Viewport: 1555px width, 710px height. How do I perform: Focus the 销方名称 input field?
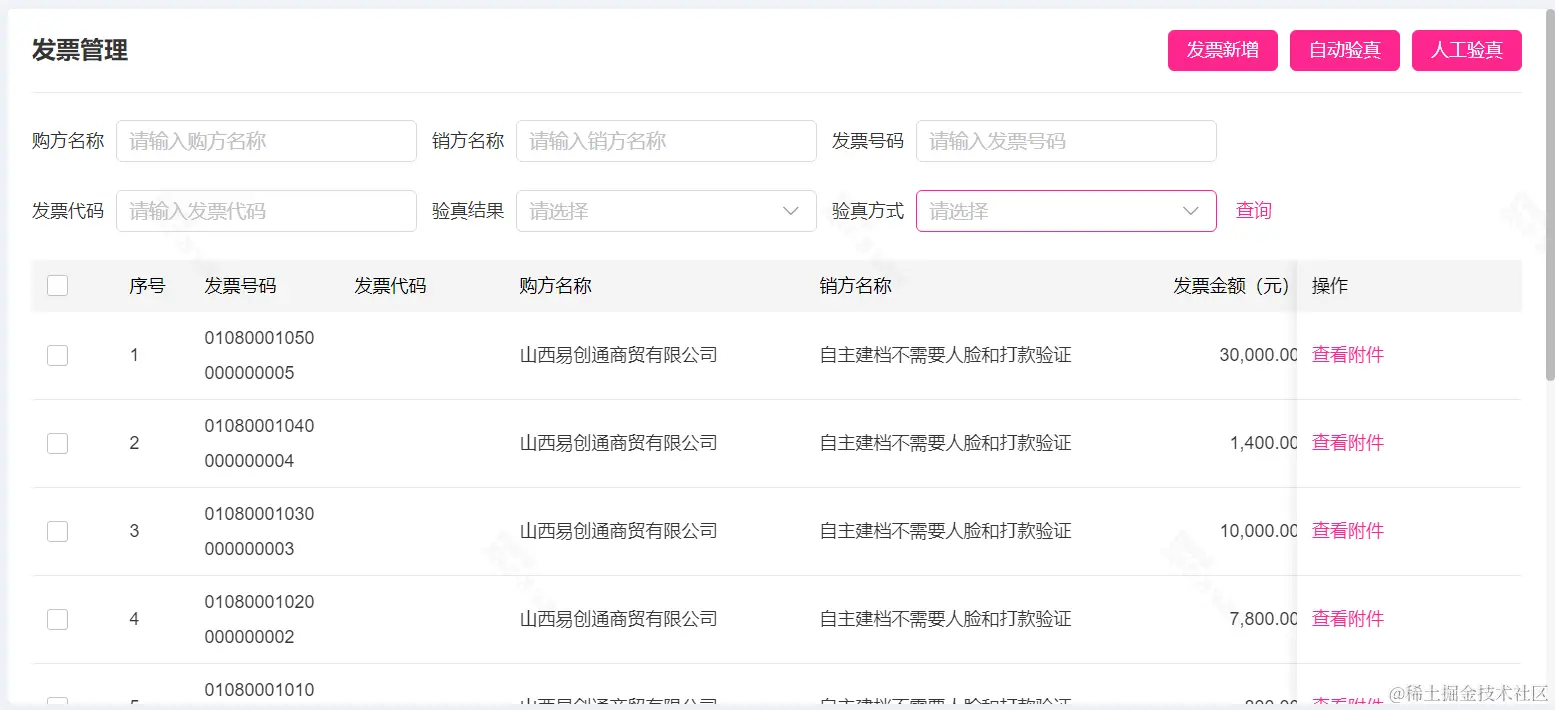point(666,141)
